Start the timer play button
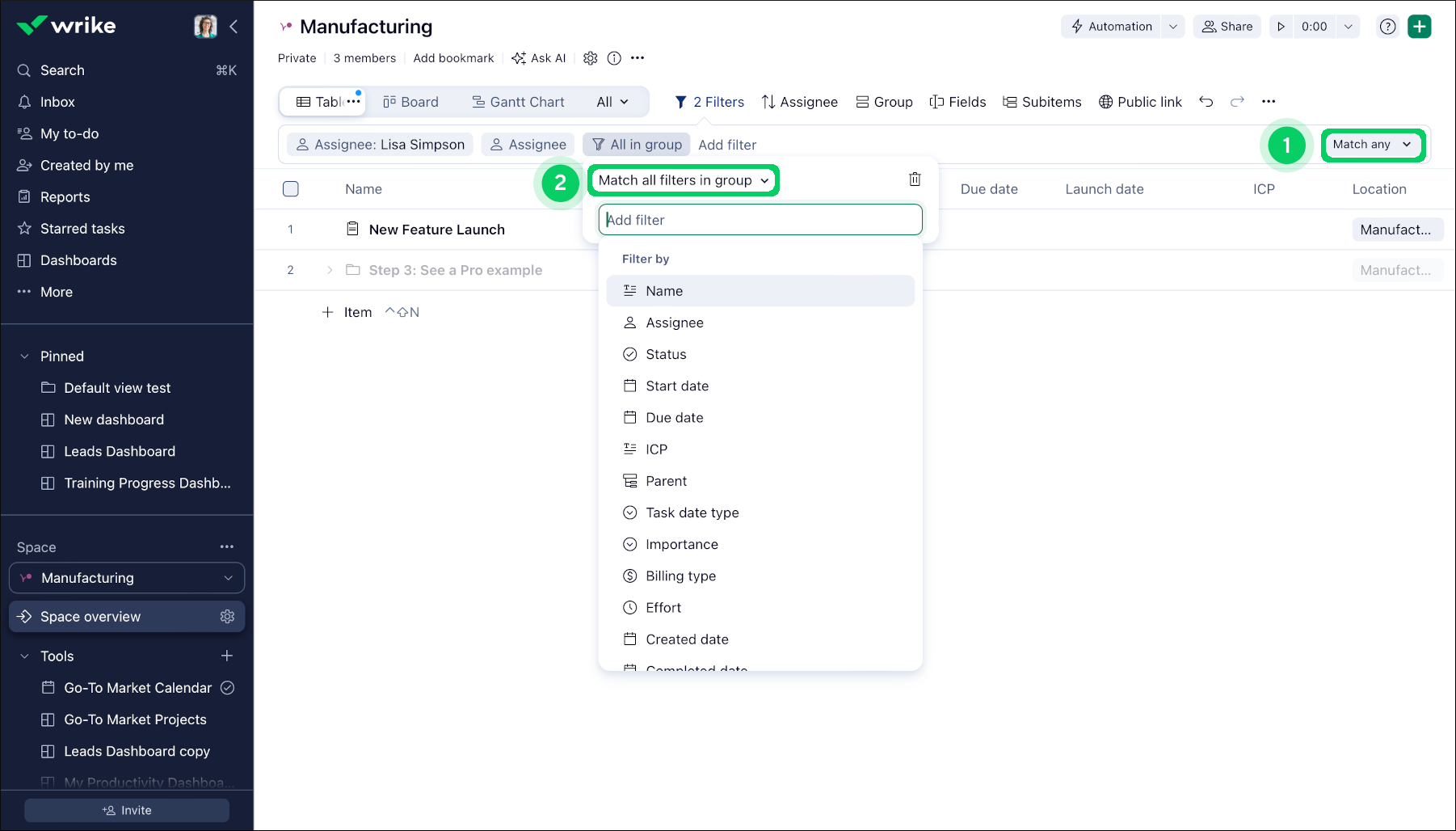 pos(1281,27)
